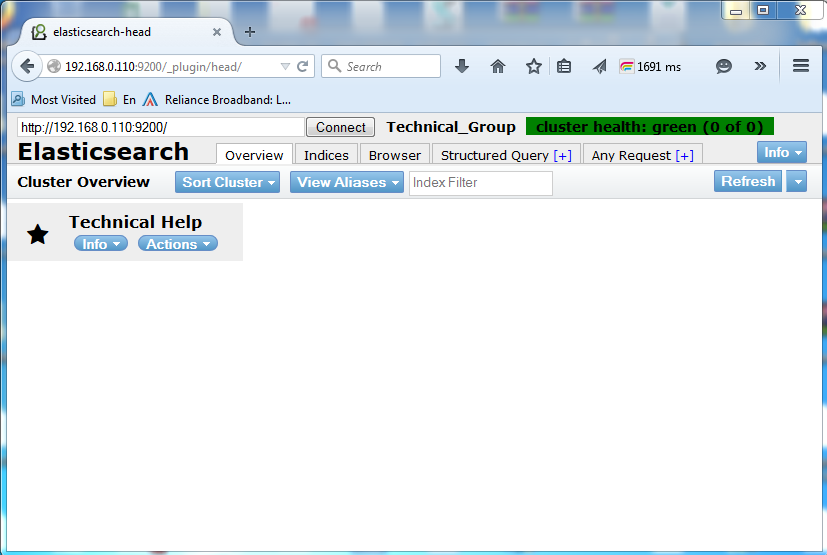Screen dimensions: 827x555
Task: Open a new browser tab
Action: tap(250, 32)
